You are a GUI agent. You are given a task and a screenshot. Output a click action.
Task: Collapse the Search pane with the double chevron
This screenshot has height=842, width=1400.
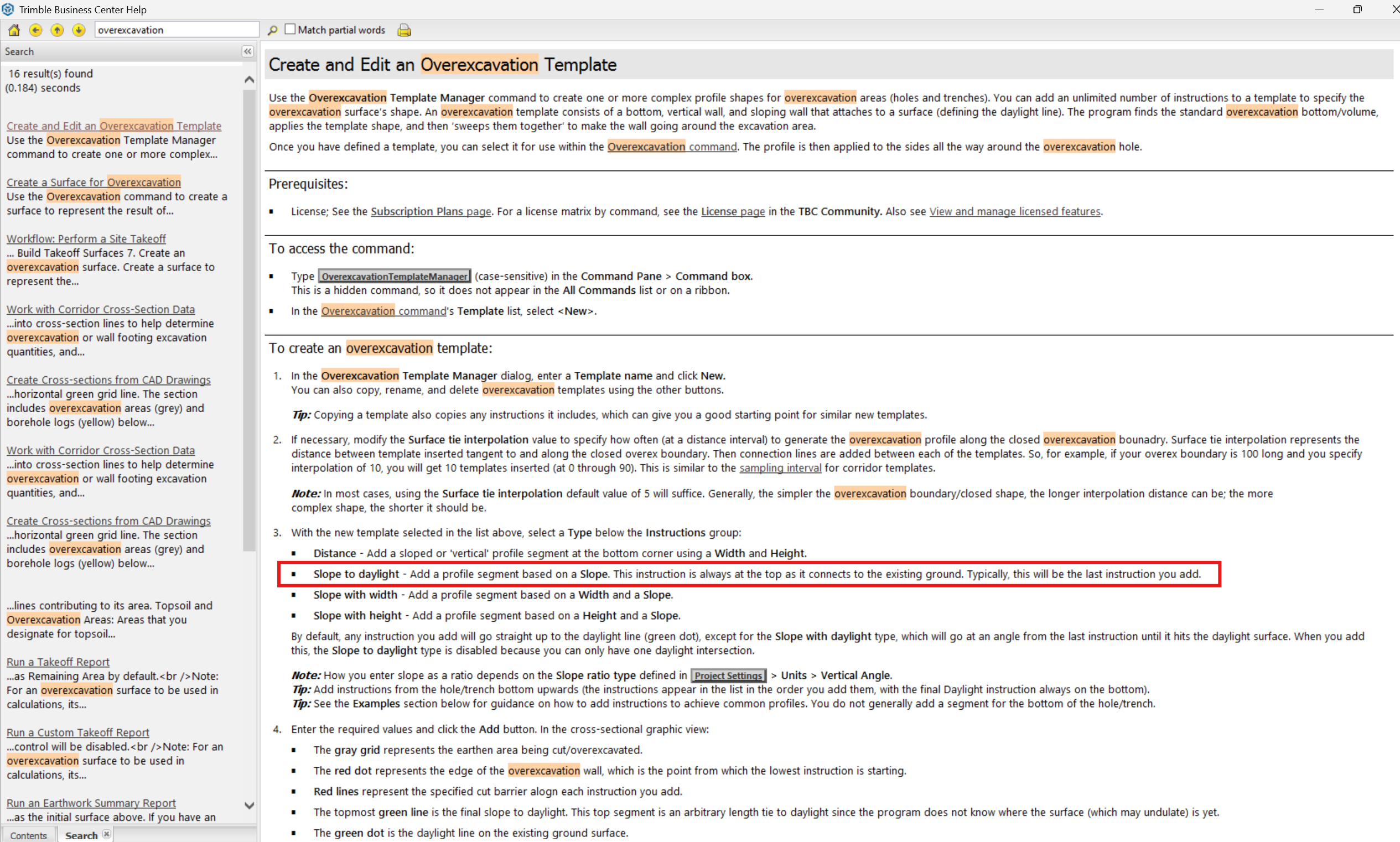coord(247,51)
